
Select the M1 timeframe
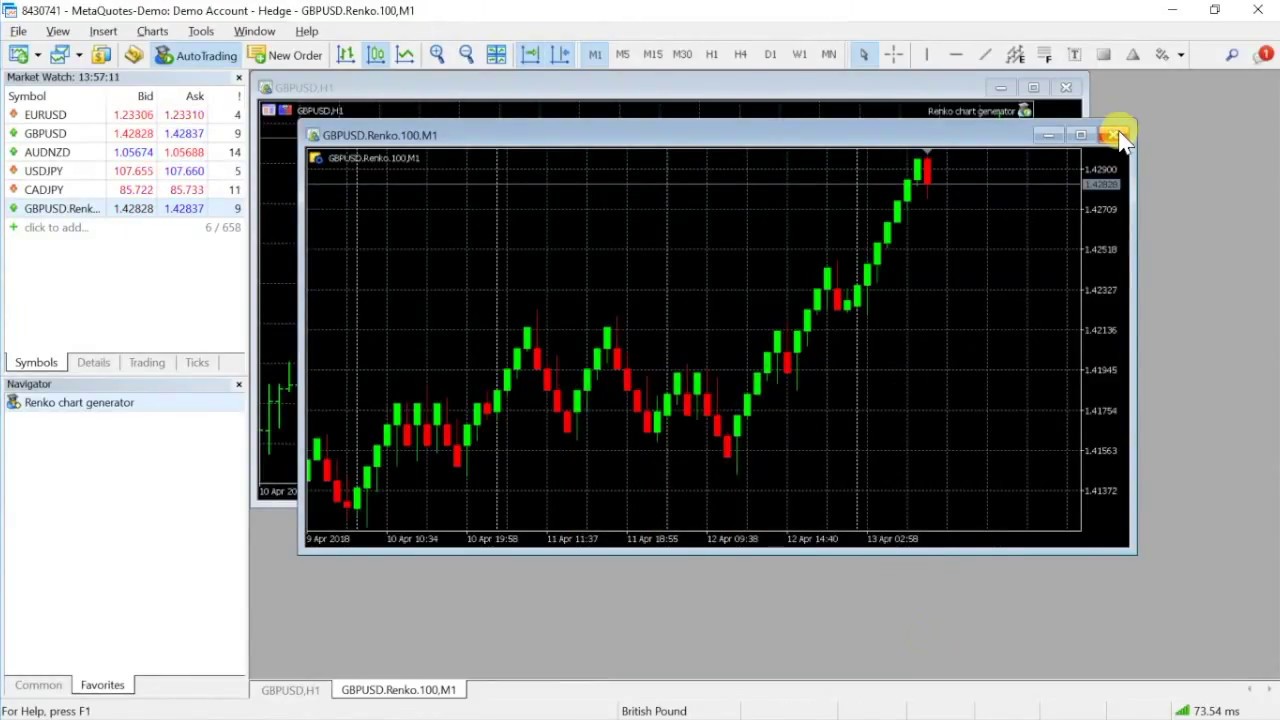[x=595, y=55]
